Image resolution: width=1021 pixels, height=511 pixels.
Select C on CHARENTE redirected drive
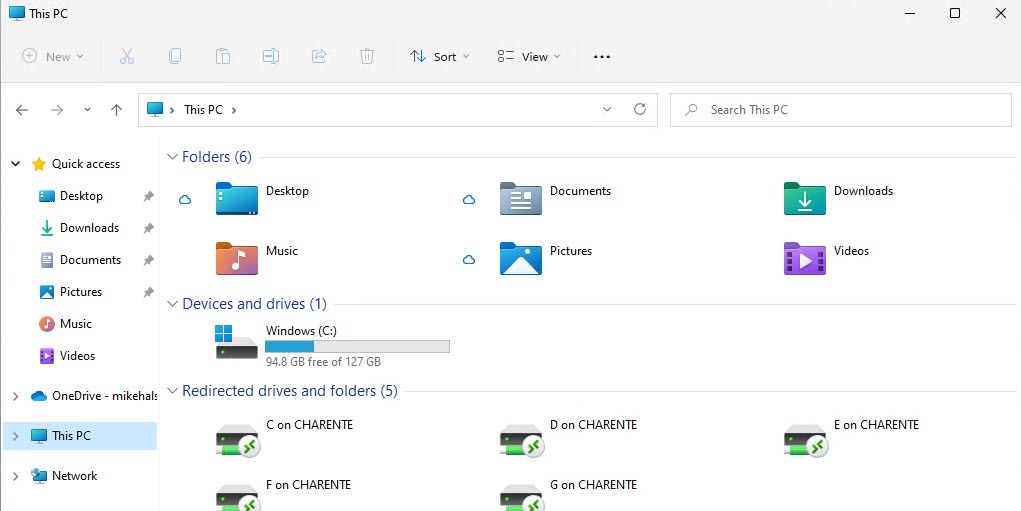(x=284, y=438)
